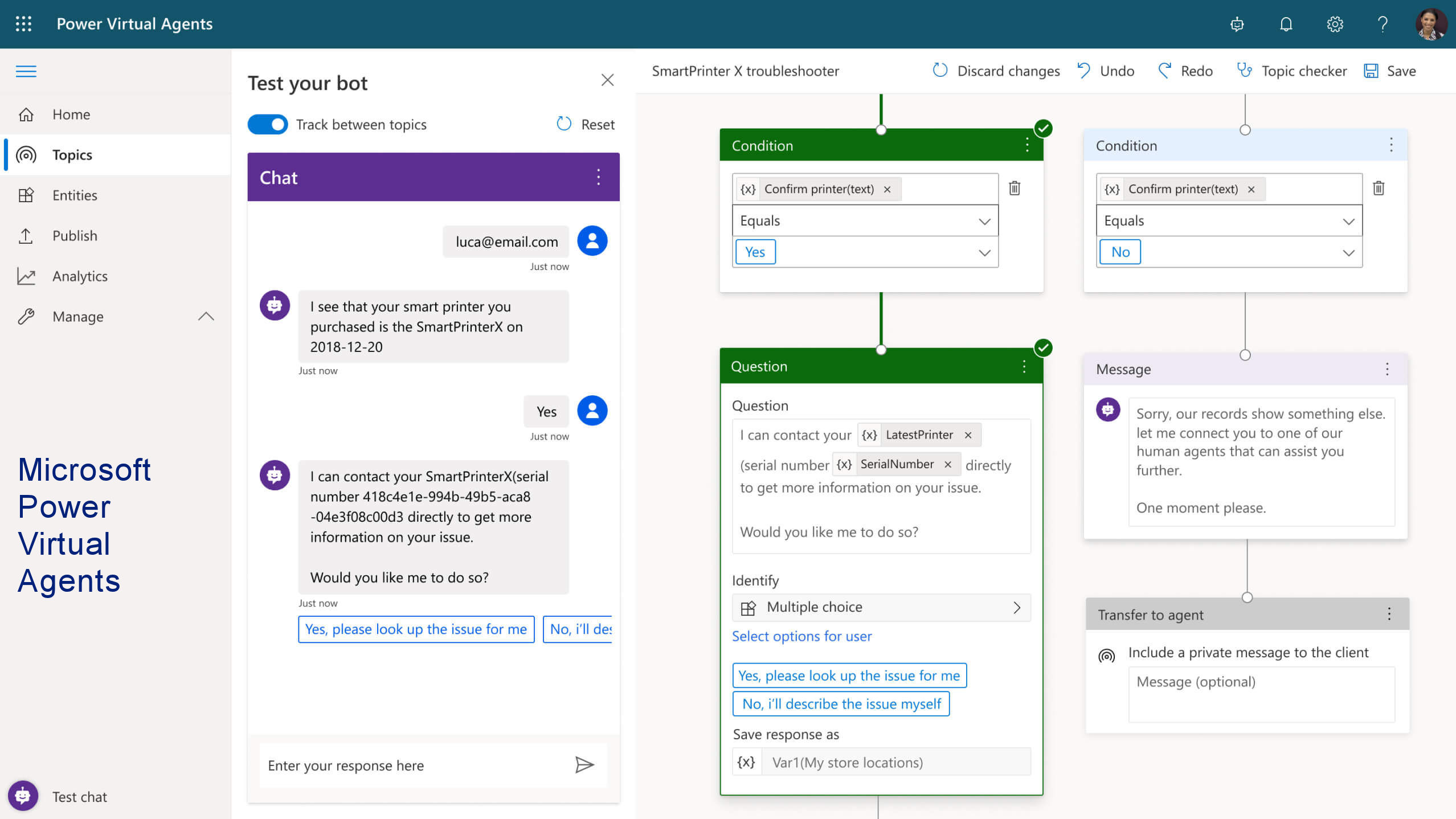Viewport: 1456px width, 819px height.
Task: Expand the Yes condition value dropdown
Action: (x=984, y=252)
